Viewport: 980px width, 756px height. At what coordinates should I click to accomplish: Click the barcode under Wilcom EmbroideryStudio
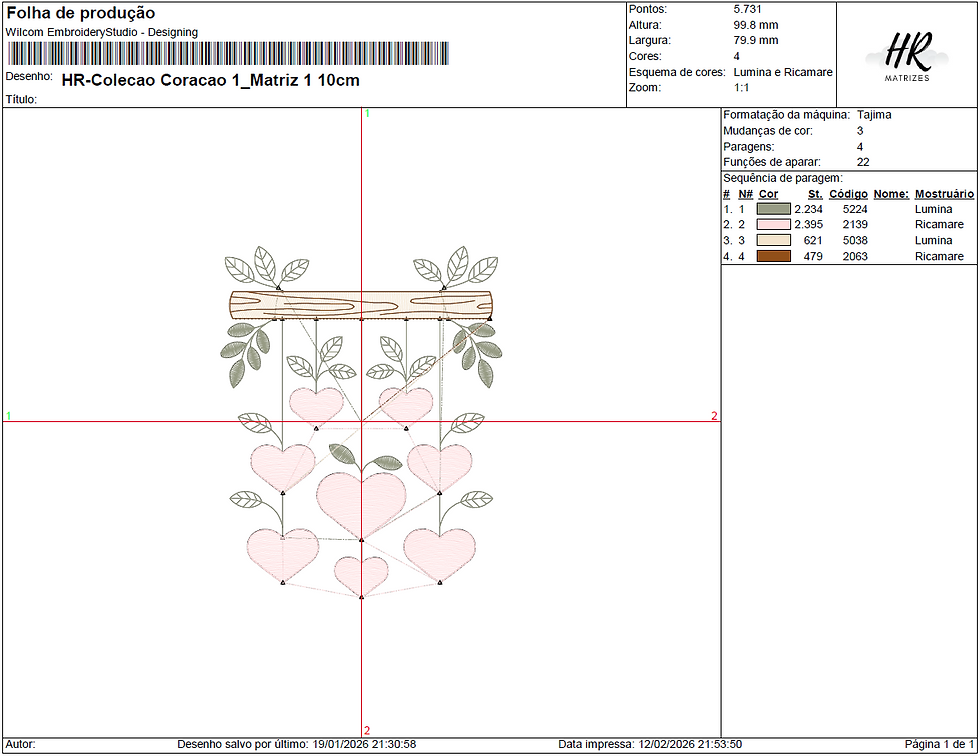click(228, 54)
